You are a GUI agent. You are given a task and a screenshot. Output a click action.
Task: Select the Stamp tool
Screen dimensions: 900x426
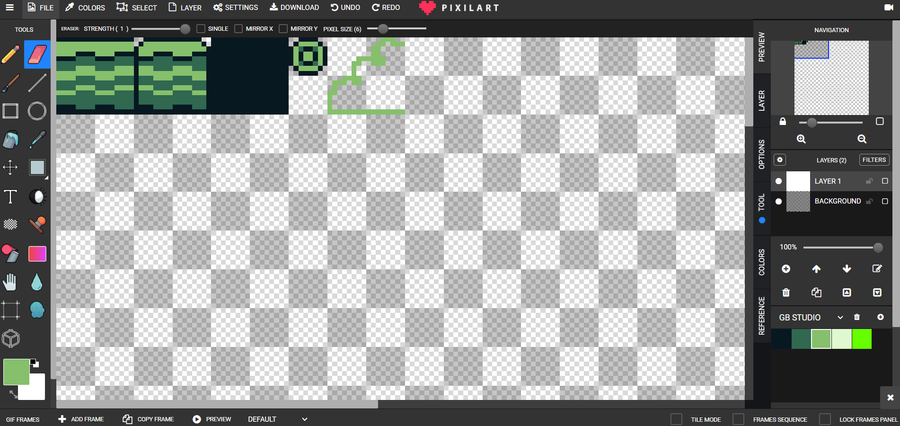pyautogui.click(x=37, y=224)
